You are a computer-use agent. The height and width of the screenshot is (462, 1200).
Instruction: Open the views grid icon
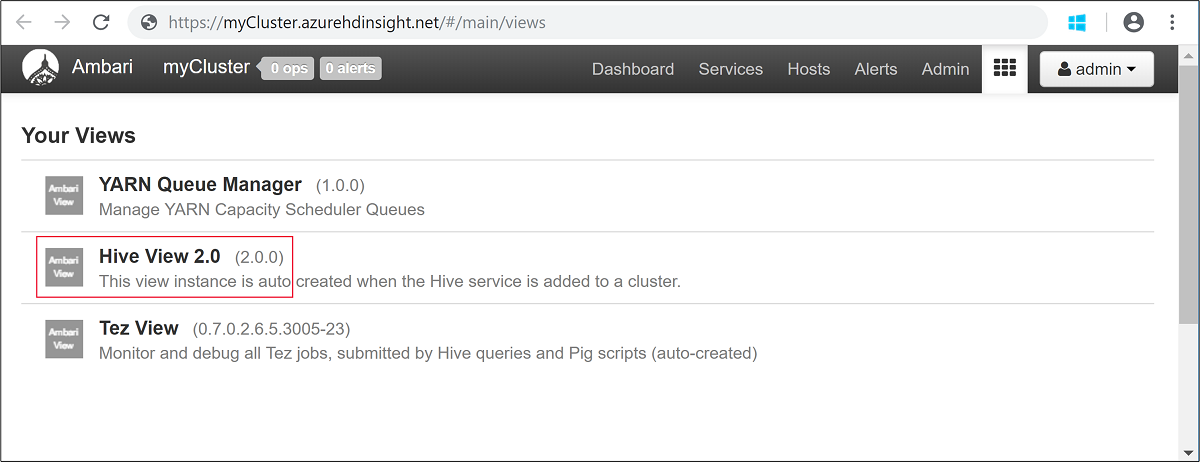(x=1004, y=69)
